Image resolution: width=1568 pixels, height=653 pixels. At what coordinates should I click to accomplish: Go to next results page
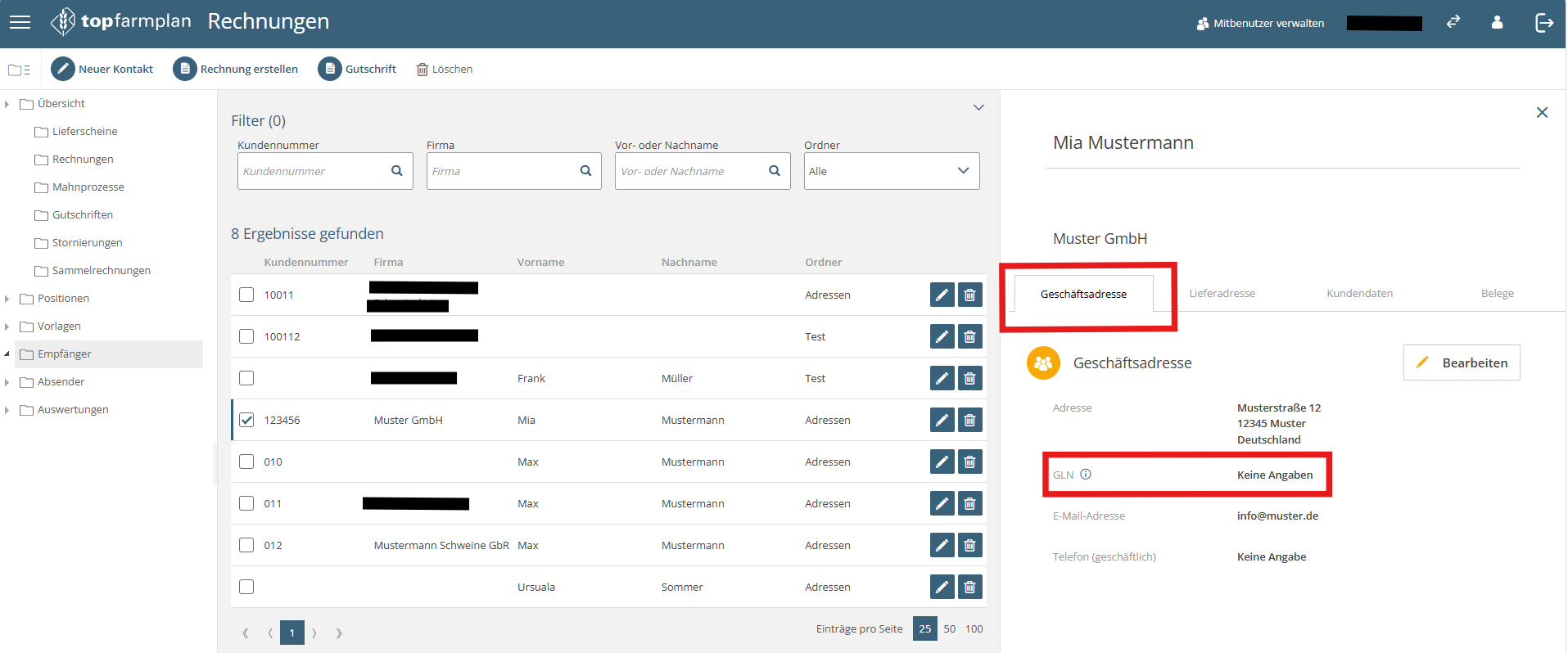click(x=314, y=633)
